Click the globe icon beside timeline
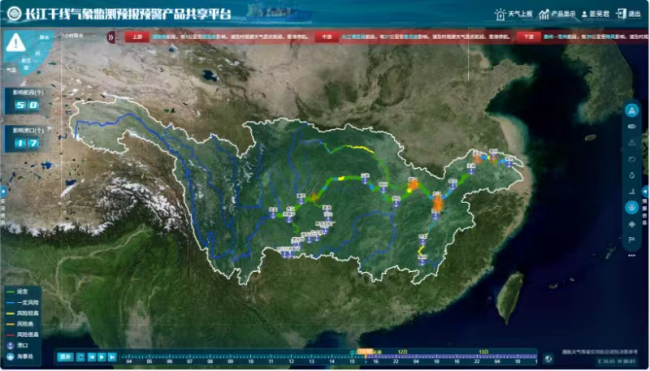 pos(548,358)
